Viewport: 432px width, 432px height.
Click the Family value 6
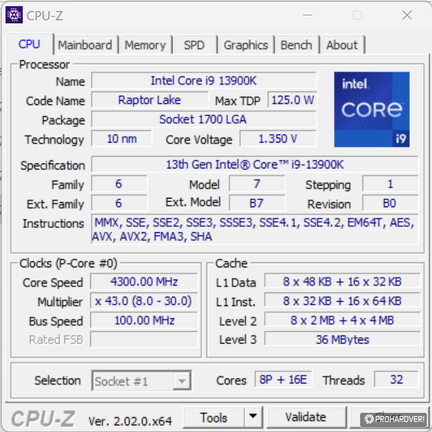click(x=119, y=184)
